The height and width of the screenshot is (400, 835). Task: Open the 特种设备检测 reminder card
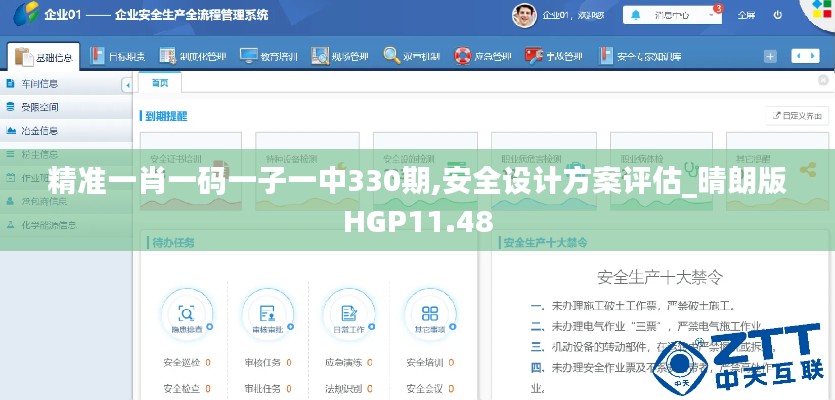pos(307,173)
